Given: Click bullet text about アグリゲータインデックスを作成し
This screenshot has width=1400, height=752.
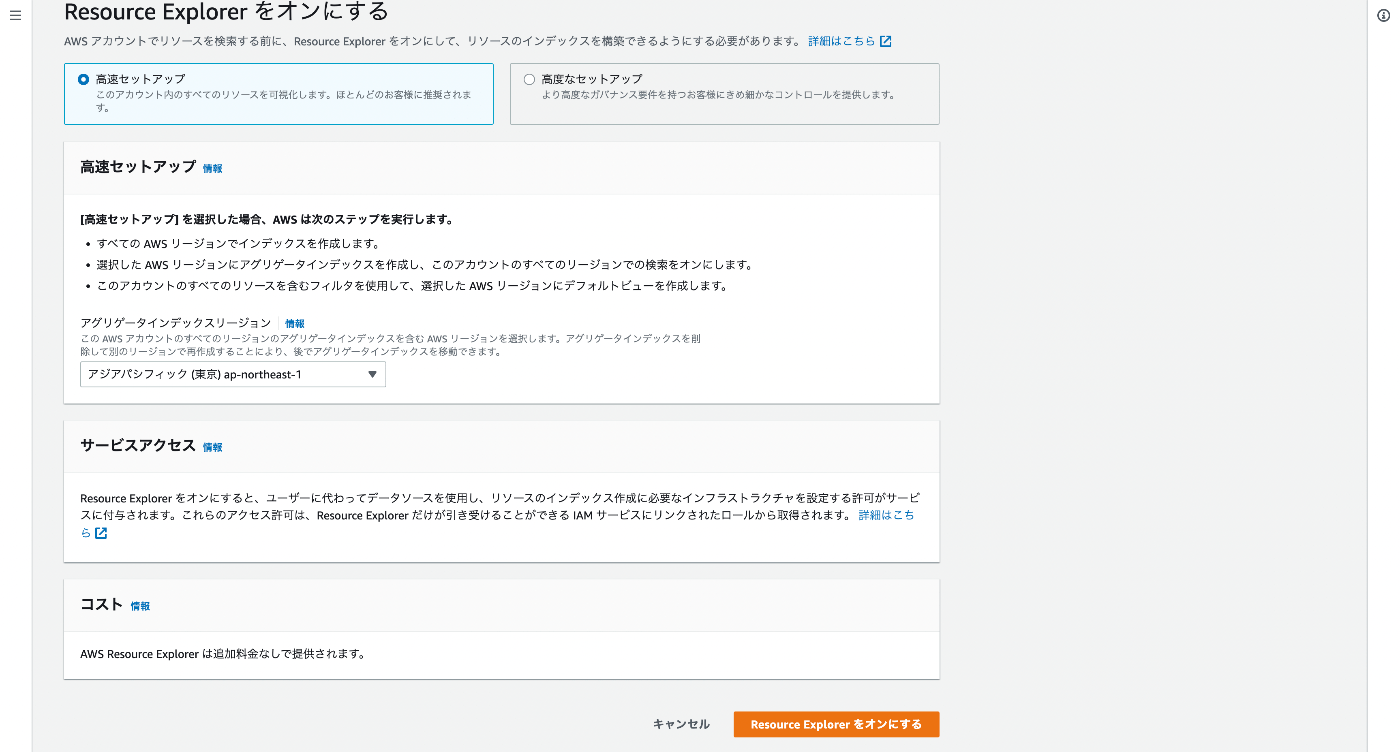Looking at the screenshot, I should point(424,265).
